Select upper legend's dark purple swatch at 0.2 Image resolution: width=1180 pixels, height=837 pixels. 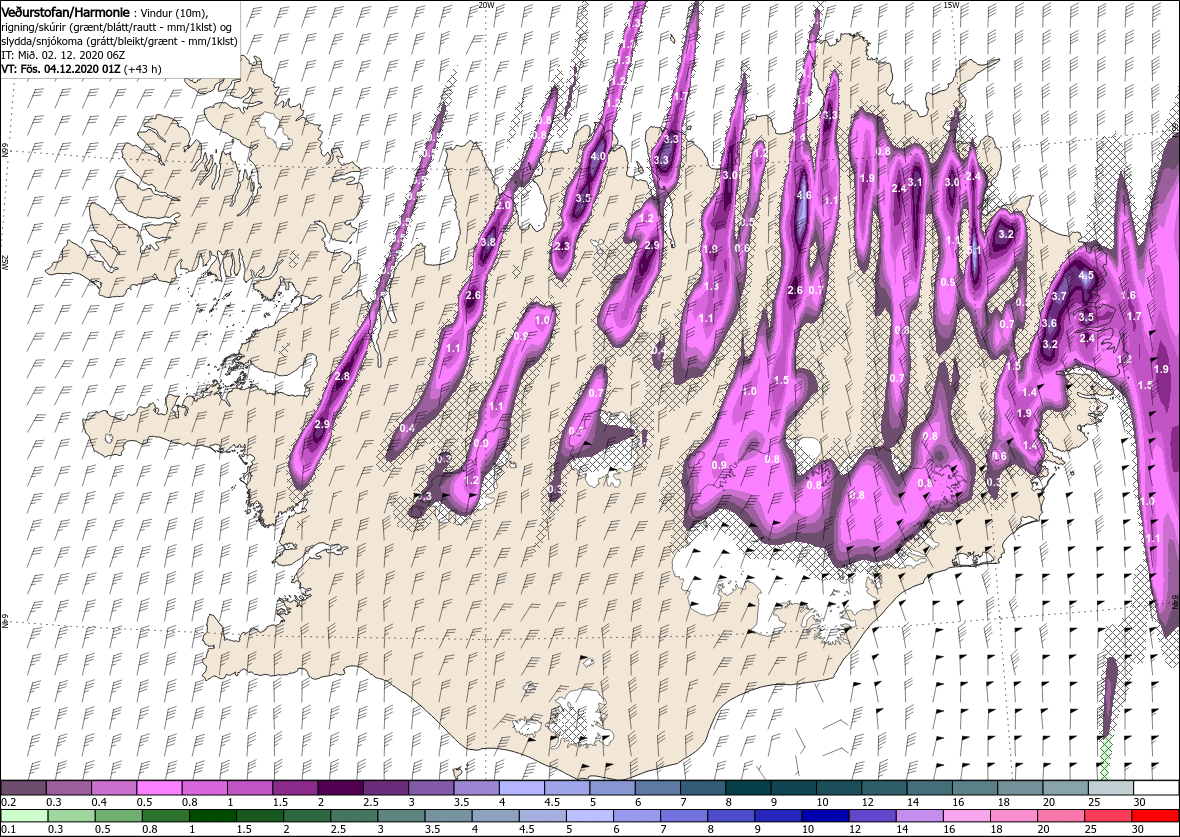pos(23,787)
